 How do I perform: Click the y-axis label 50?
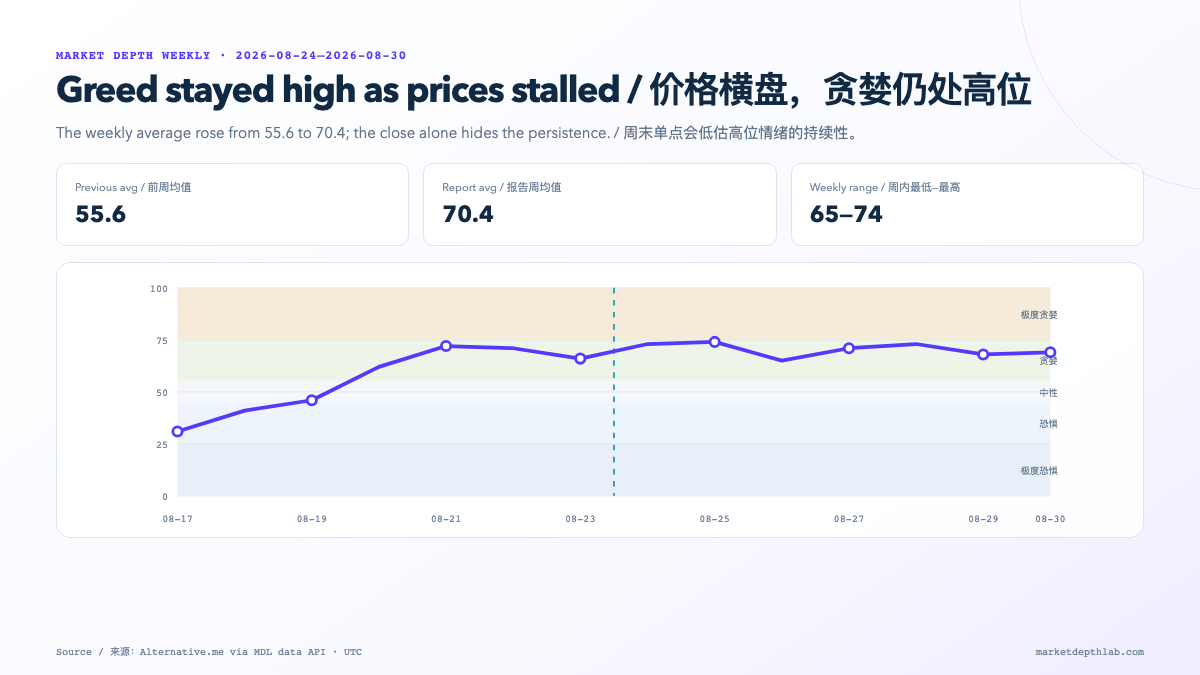pos(162,393)
